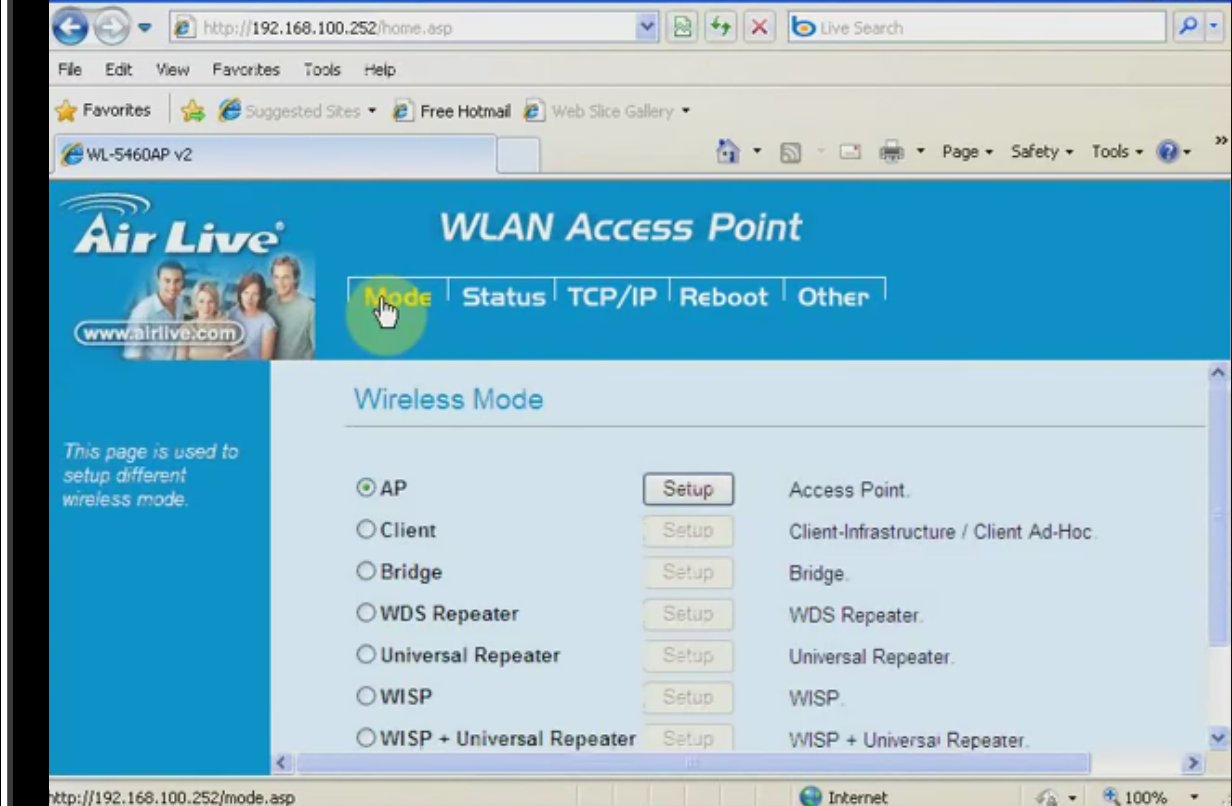Select the Universal Repeater radio button
Image resolution: width=1232 pixels, height=806 pixels.
(x=366, y=655)
